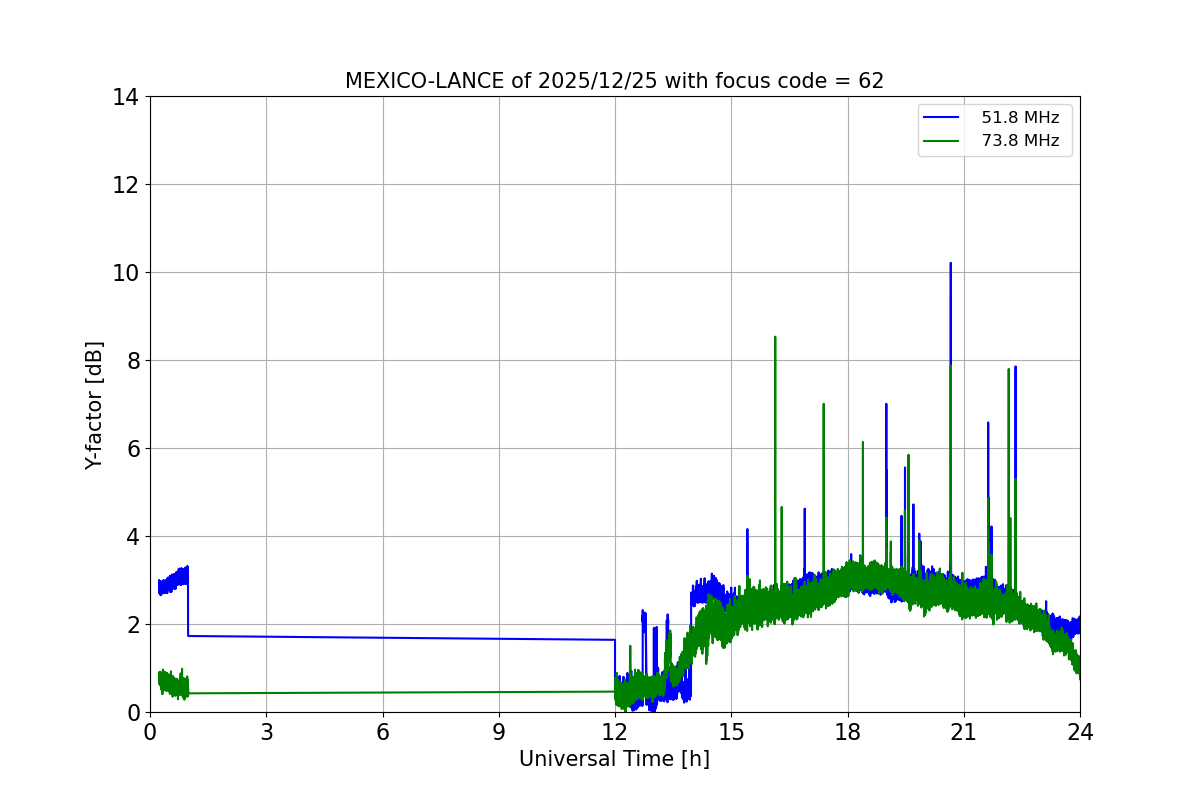Click y-axis tick label 14
Viewport: 1200px width, 800px height.
(x=125, y=97)
